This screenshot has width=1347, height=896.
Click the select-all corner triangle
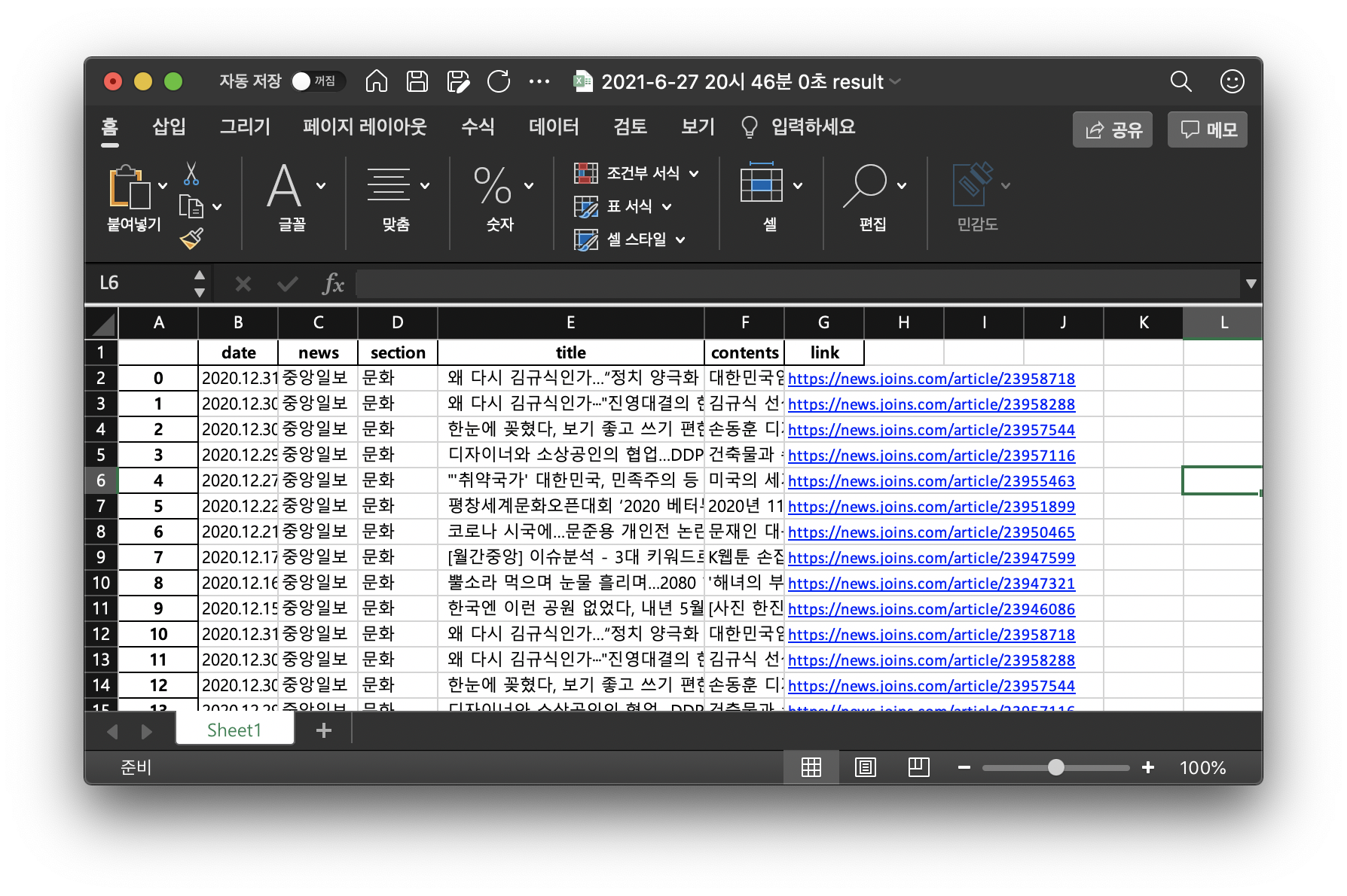(x=102, y=323)
